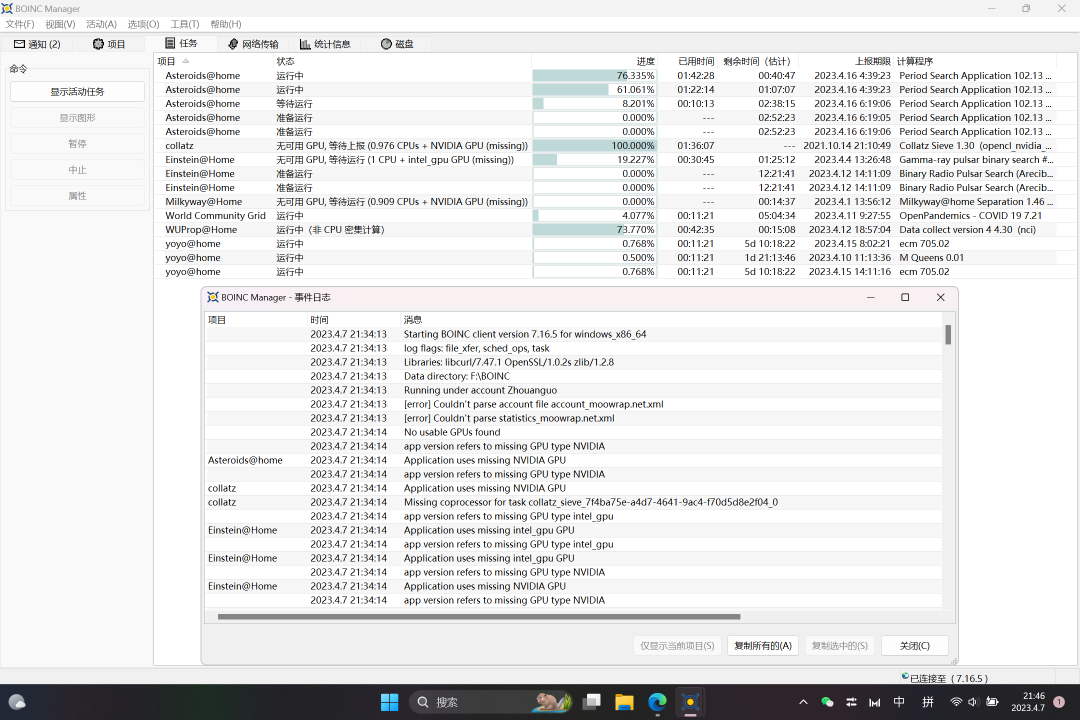Open the 磁盘 tab with pie icon
The height and width of the screenshot is (720, 1080).
click(397, 44)
